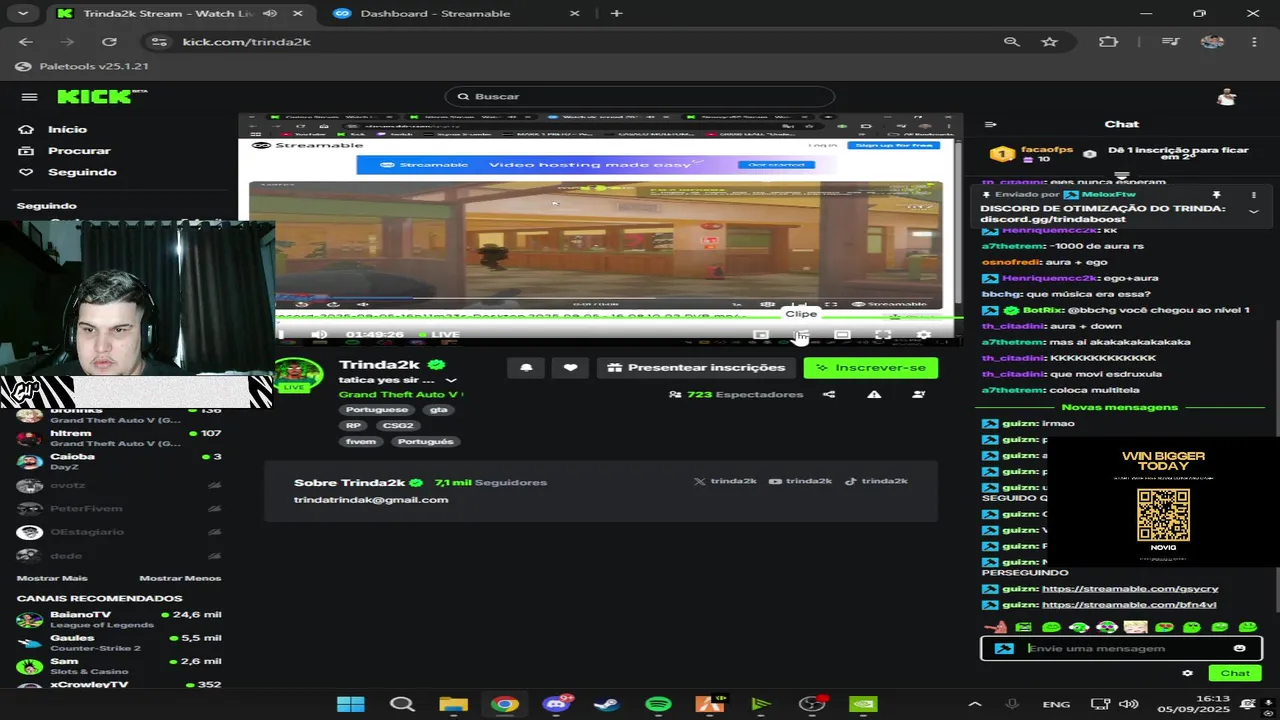Insert the Patrick pointing emote
1280x720 pixels.
(x=995, y=627)
